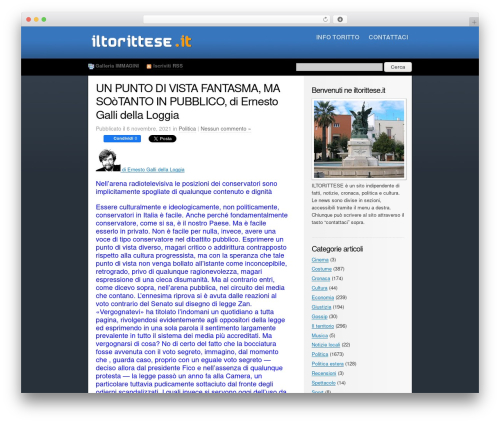
Task: Open the Recensioni category
Action: (324, 373)
